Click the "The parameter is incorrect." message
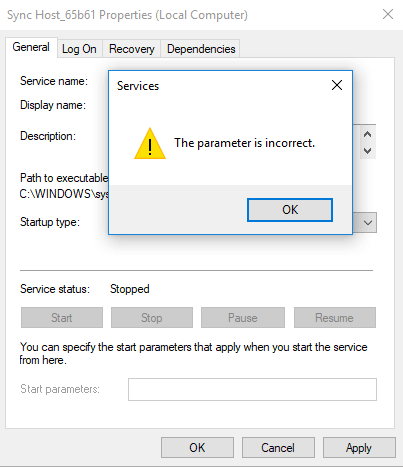Screen dimensions: 403x467 coord(244,143)
